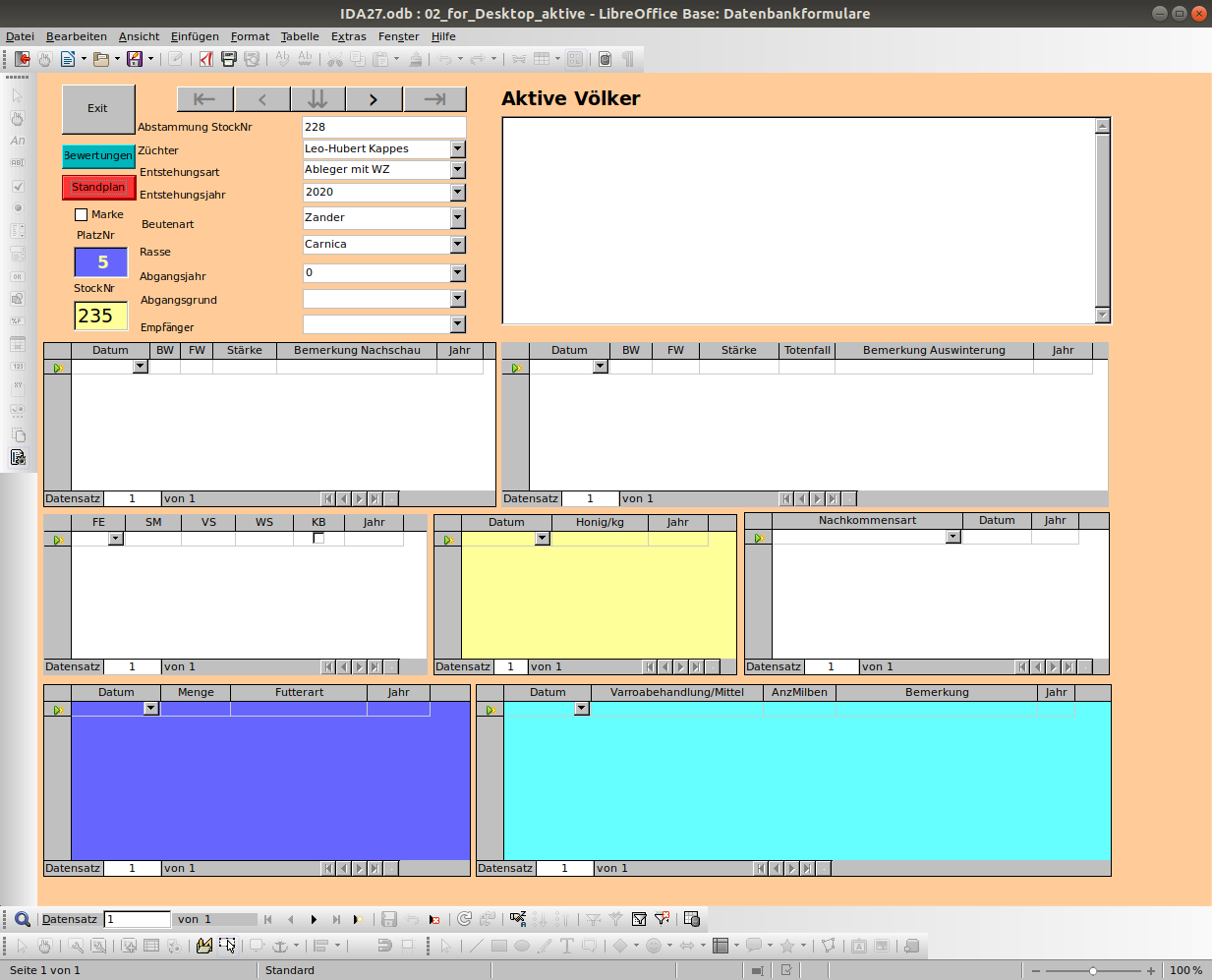Toggle Design Mode icon in form design toolbar
The image size is (1212, 980).
coord(203,946)
